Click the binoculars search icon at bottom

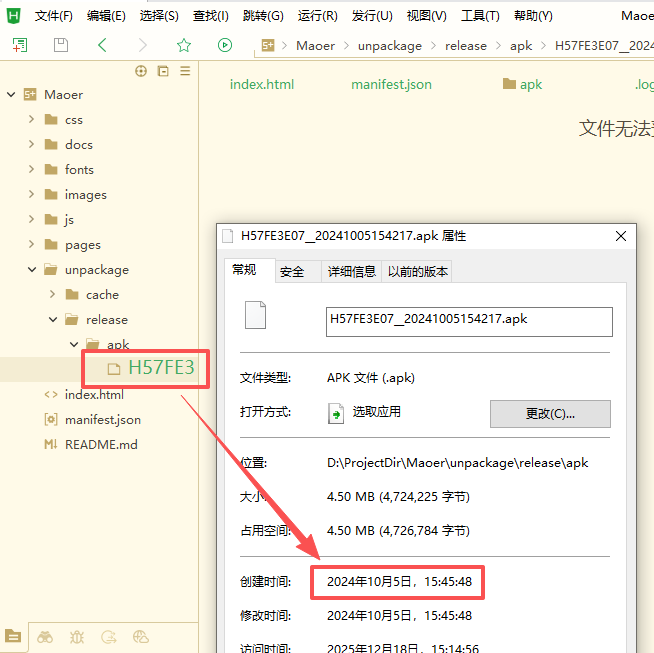pyautogui.click(x=45, y=637)
